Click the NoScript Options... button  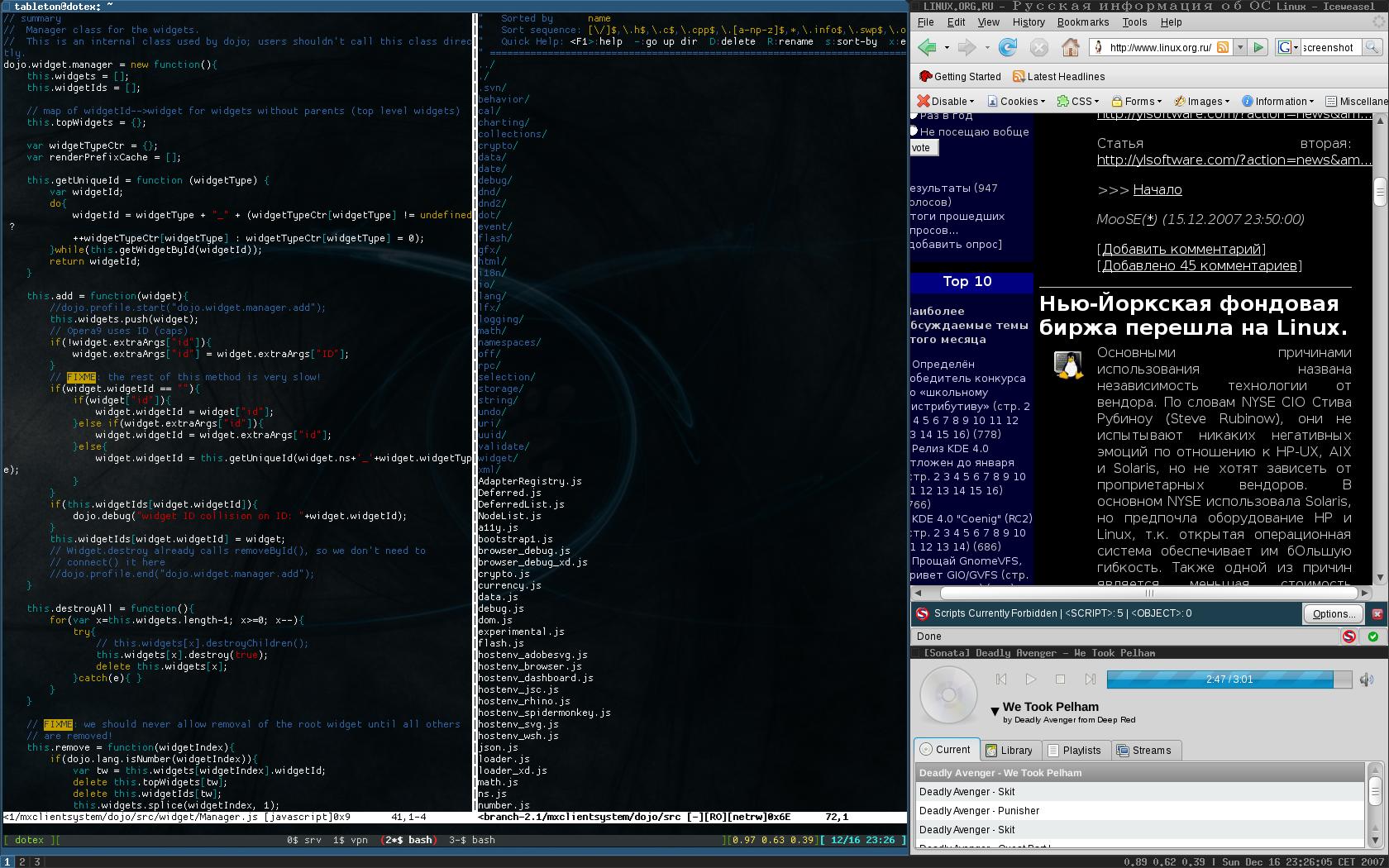[1334, 613]
